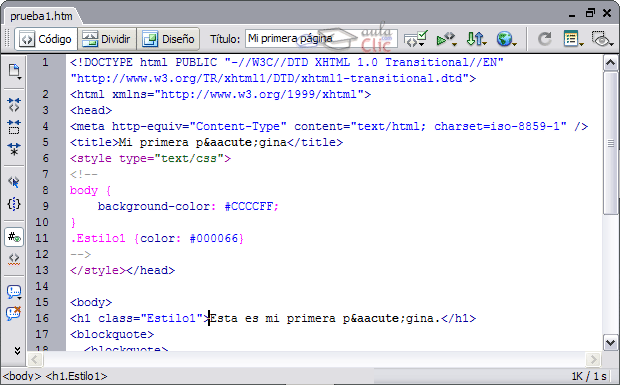Click the --> comment end on line 12
The image size is (620, 385).
coord(80,254)
